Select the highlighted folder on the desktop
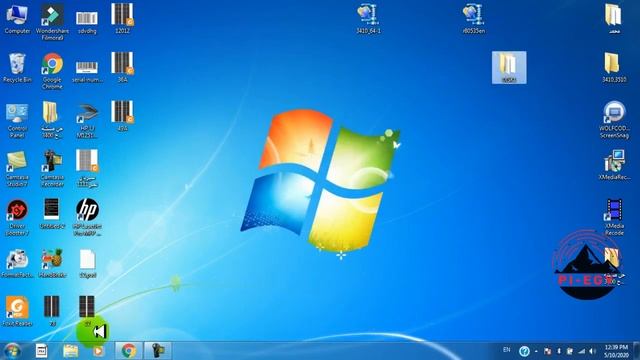 (x=509, y=68)
